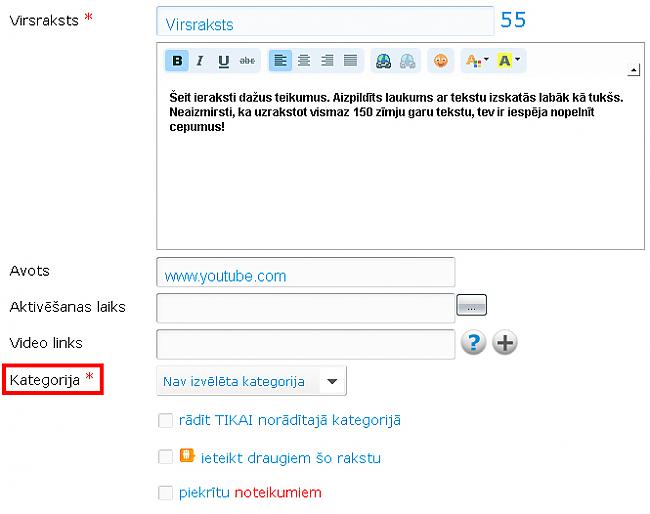Add another video link with plus

504,342
